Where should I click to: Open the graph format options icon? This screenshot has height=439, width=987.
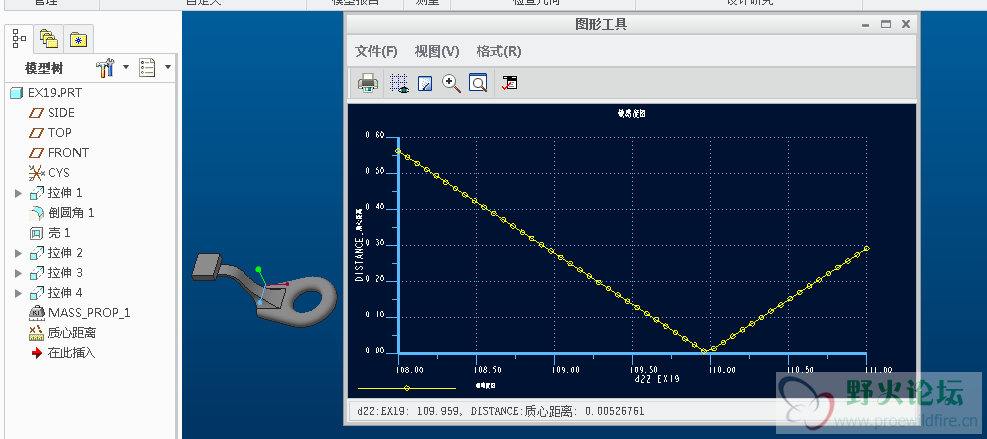click(509, 83)
